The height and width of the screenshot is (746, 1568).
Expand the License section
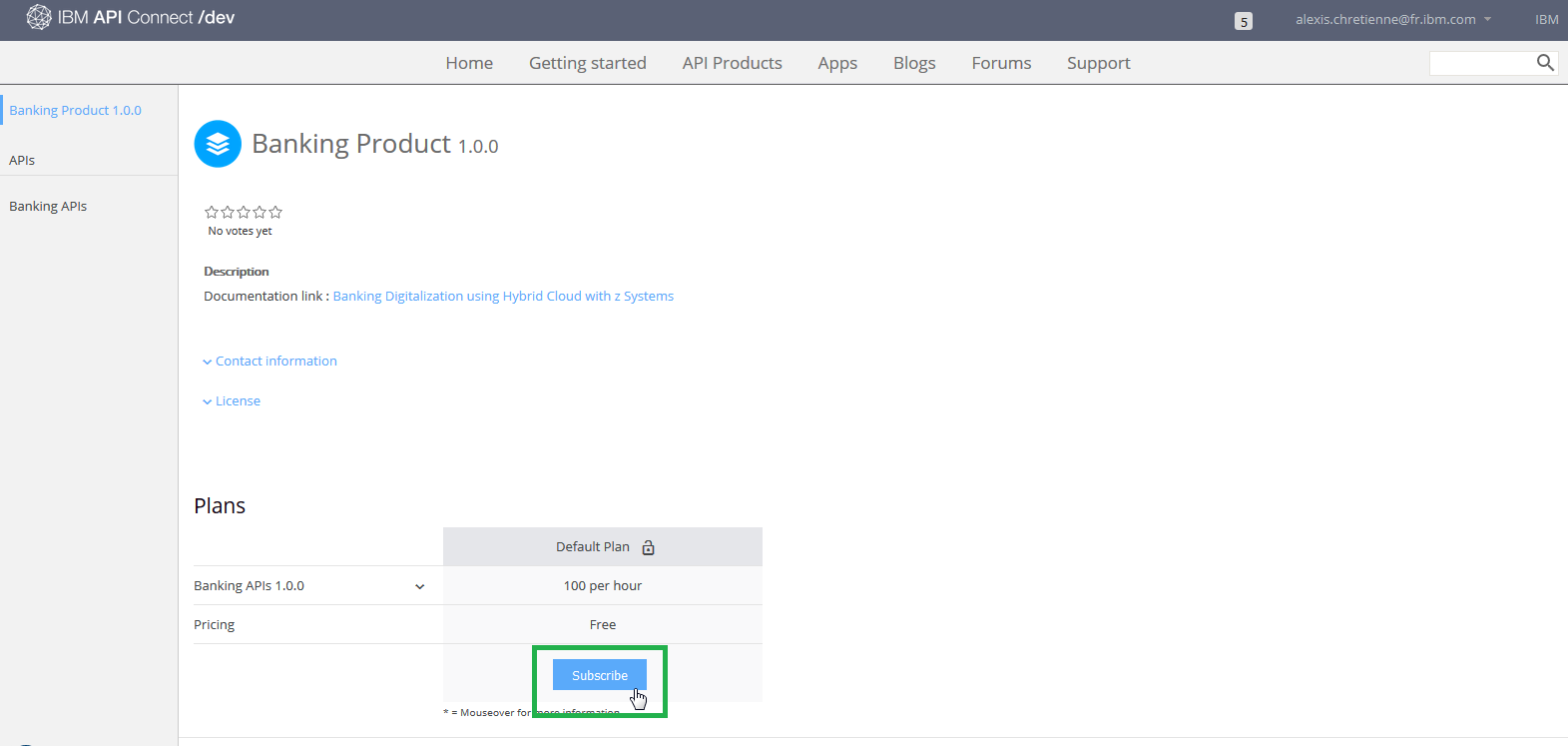click(232, 400)
